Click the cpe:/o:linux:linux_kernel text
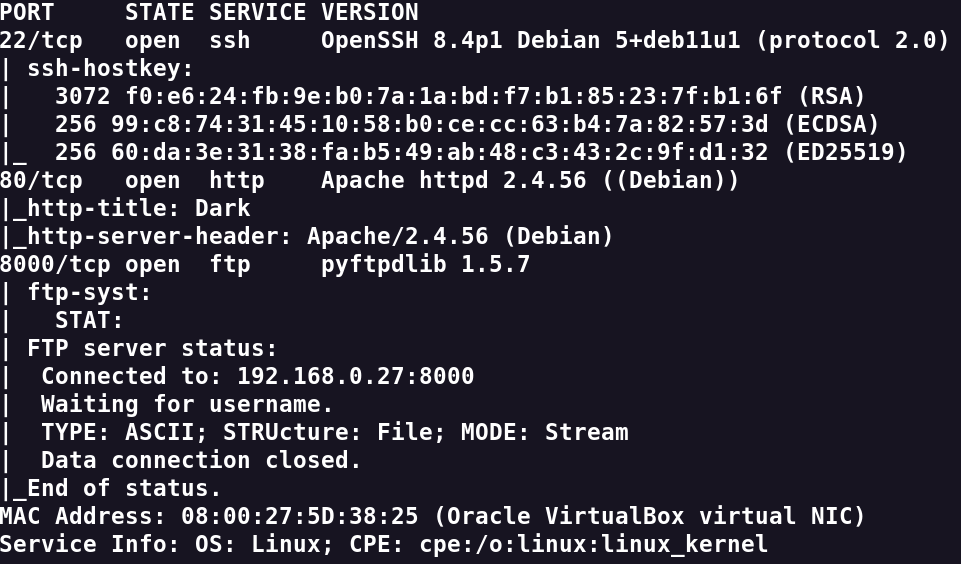 pos(593,545)
